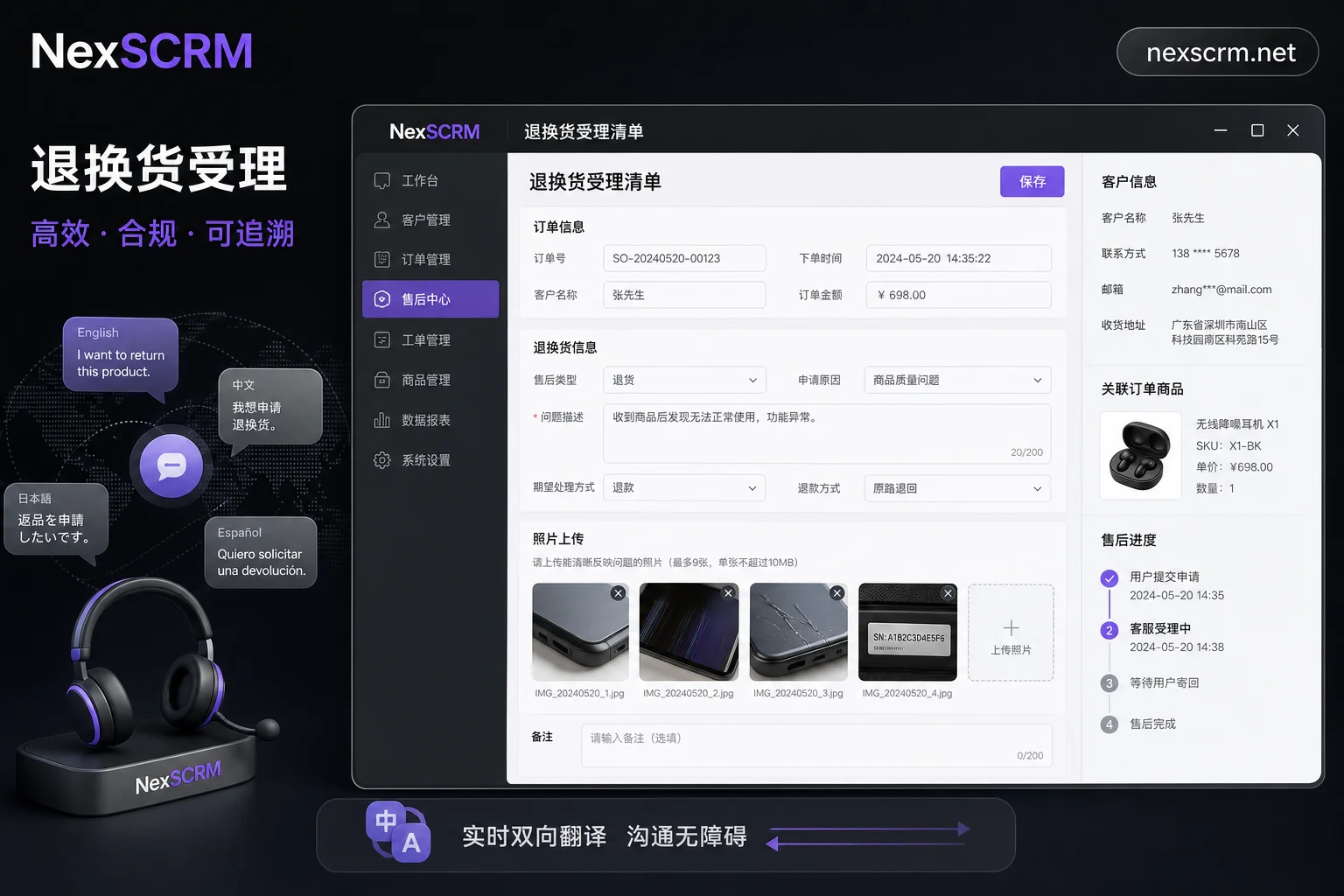
Task: Select 售后中心 in the sidebar menu
Action: pyautogui.click(x=430, y=299)
